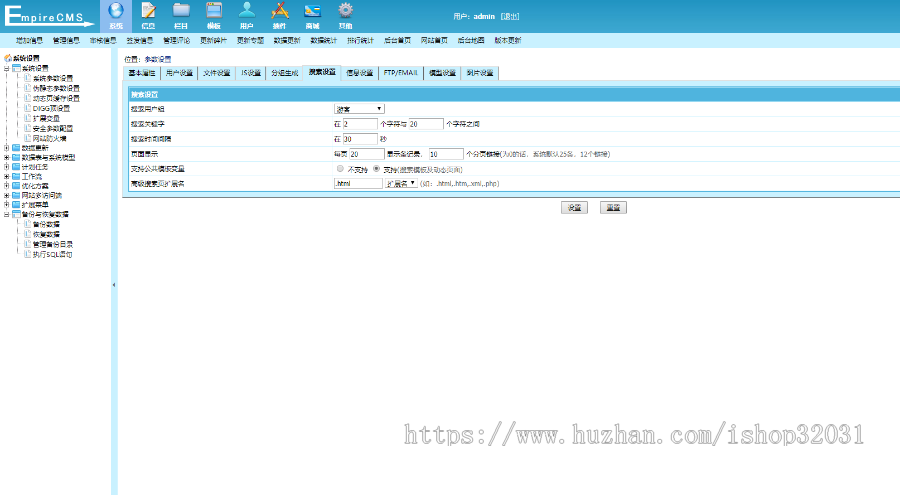Switch to the 用户设置 tab
Screen dimensions: 900x495
click(179, 73)
